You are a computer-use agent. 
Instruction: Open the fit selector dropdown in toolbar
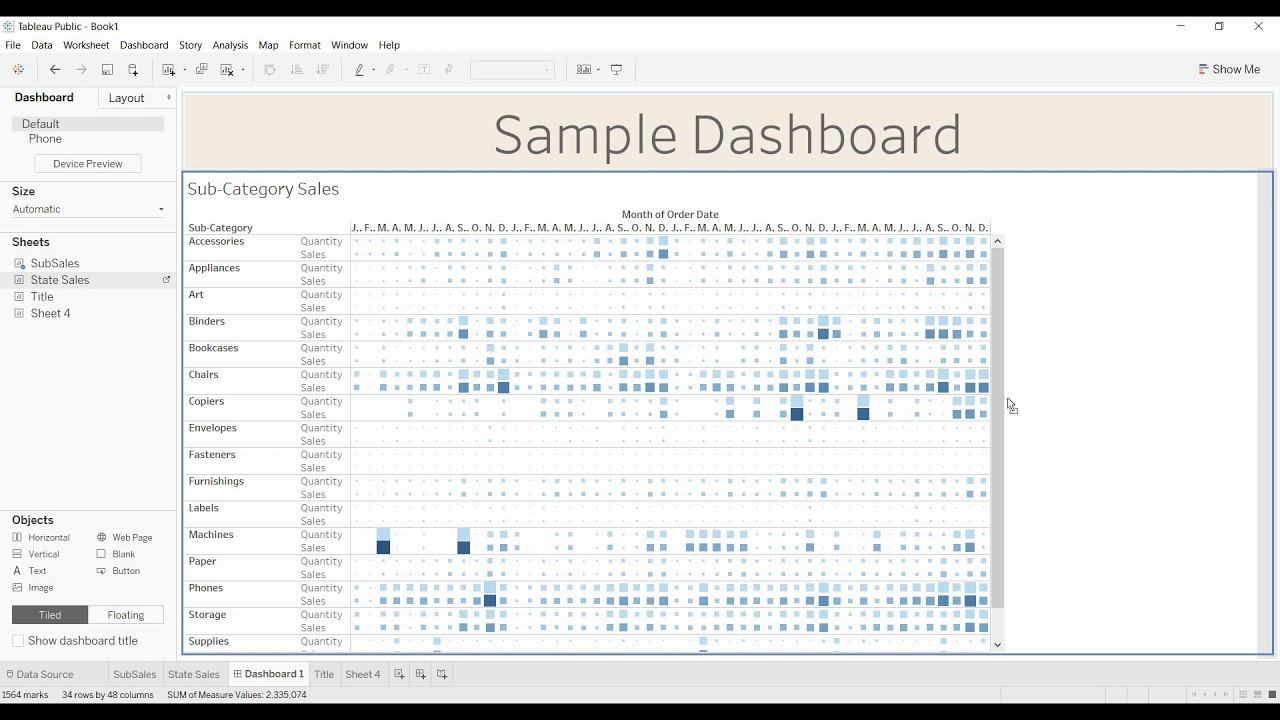512,70
